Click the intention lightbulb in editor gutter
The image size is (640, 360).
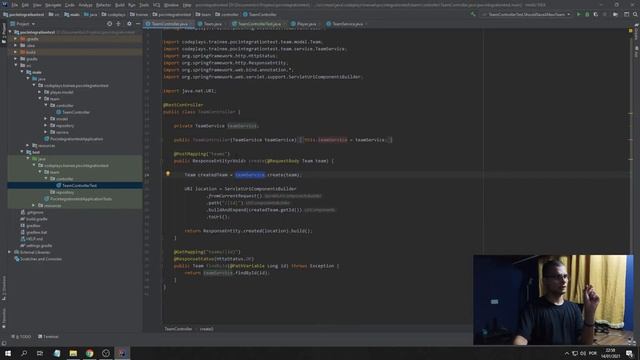tap(168, 174)
